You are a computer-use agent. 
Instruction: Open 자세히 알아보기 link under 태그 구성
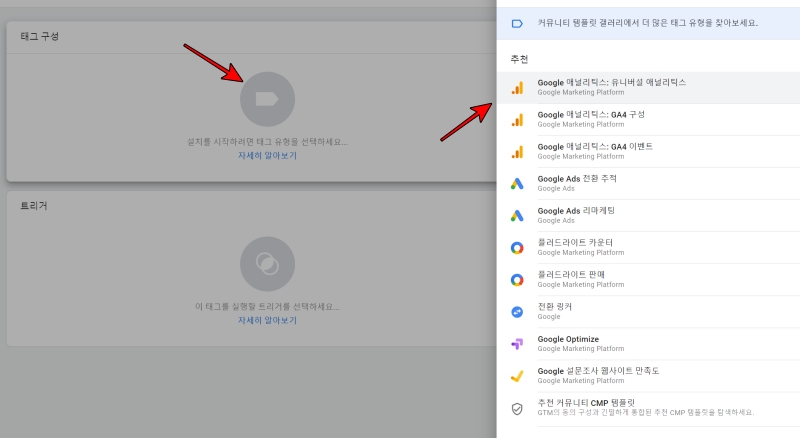click(x=267, y=155)
